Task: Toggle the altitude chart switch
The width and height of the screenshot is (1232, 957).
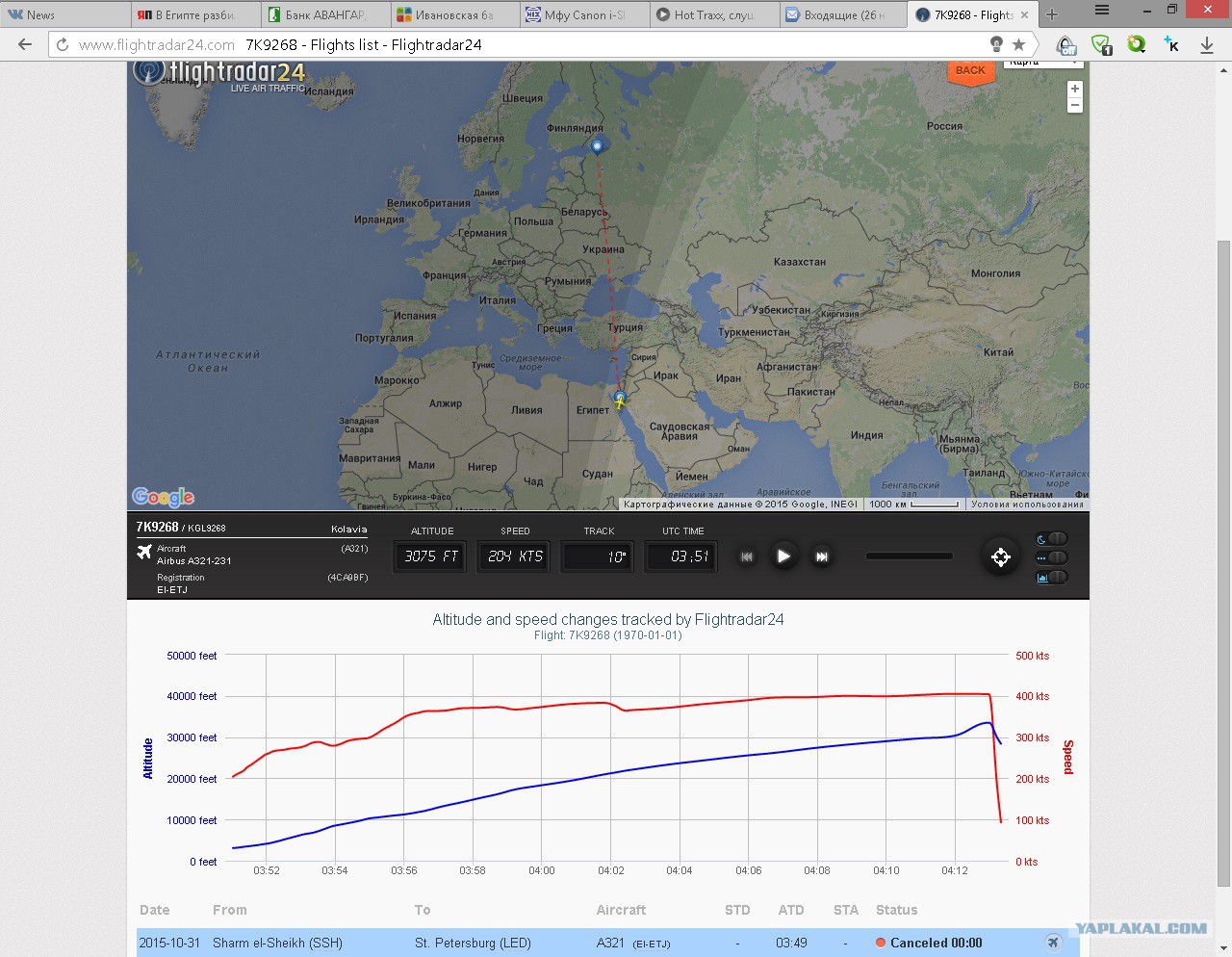Action: [1052, 577]
